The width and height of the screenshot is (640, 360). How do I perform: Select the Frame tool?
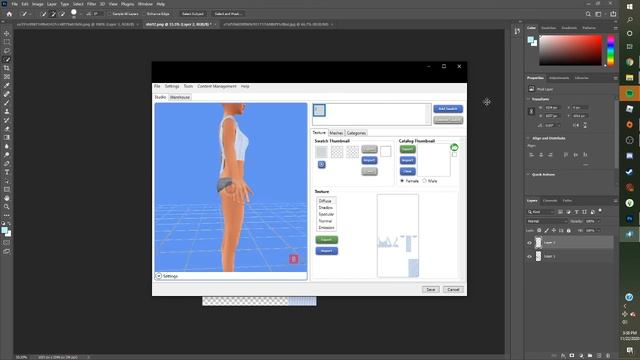7,77
